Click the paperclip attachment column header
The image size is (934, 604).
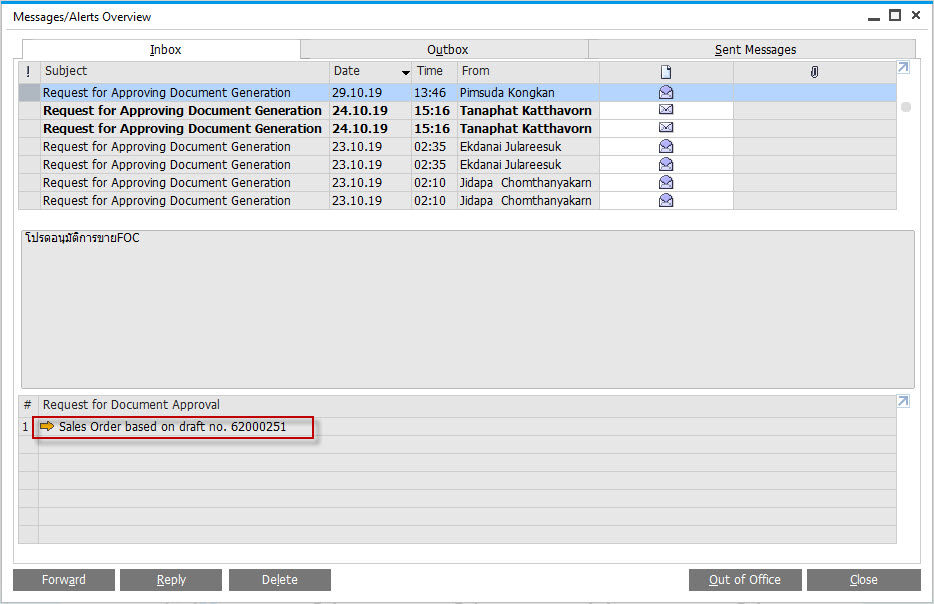(x=814, y=72)
